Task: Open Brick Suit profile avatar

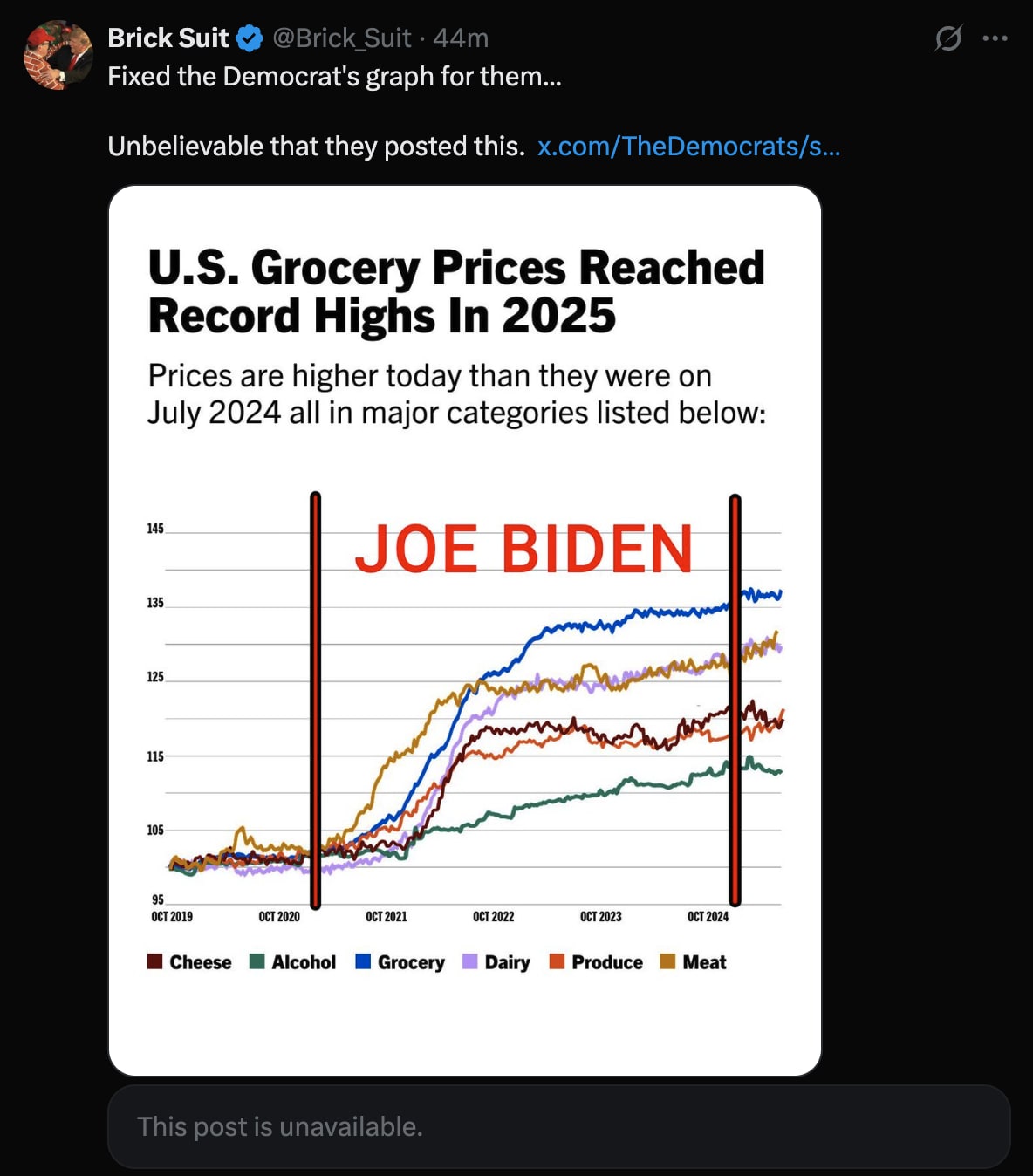Action: 58,55
